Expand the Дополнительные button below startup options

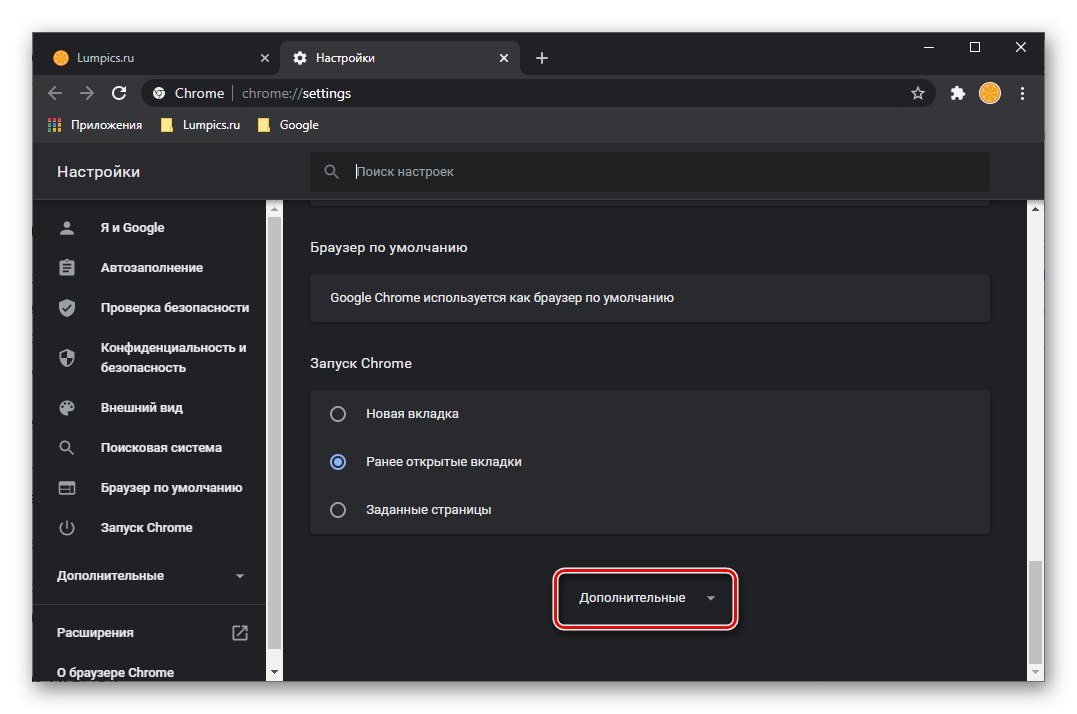click(646, 598)
